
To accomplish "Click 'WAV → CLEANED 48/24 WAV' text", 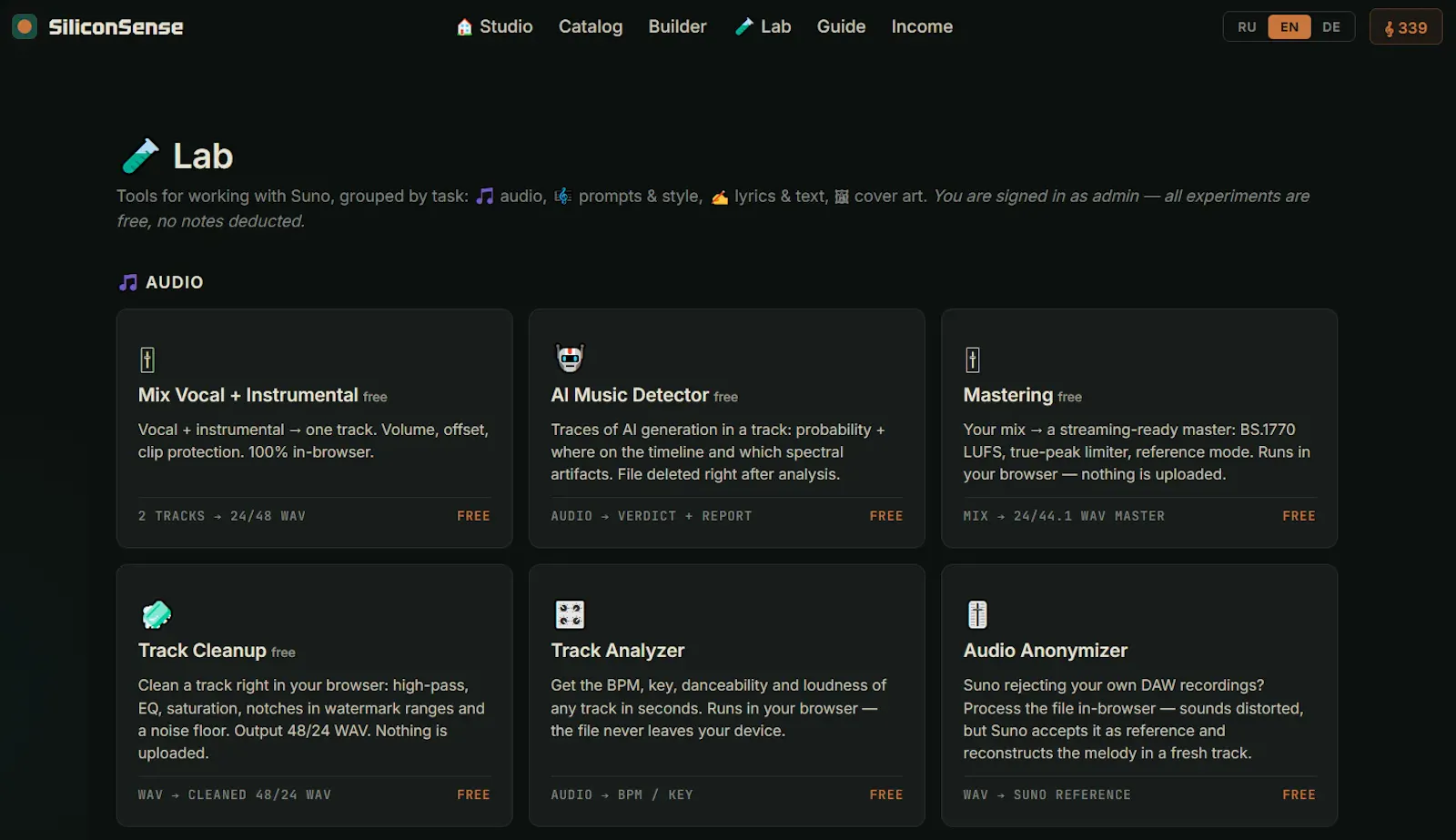I will (x=235, y=794).
